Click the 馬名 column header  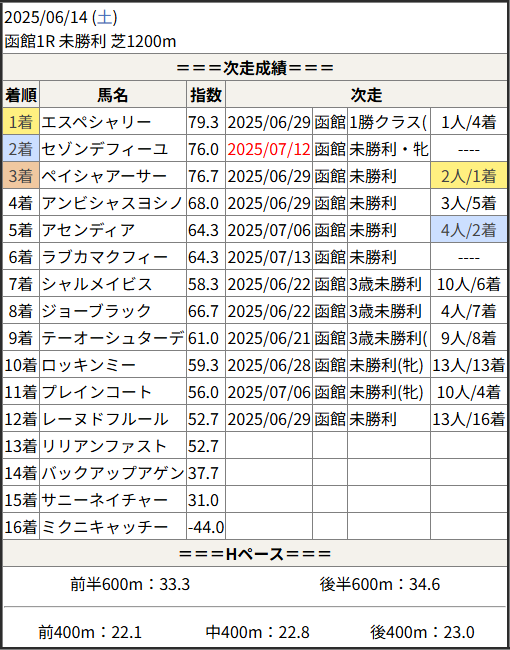tap(113, 95)
